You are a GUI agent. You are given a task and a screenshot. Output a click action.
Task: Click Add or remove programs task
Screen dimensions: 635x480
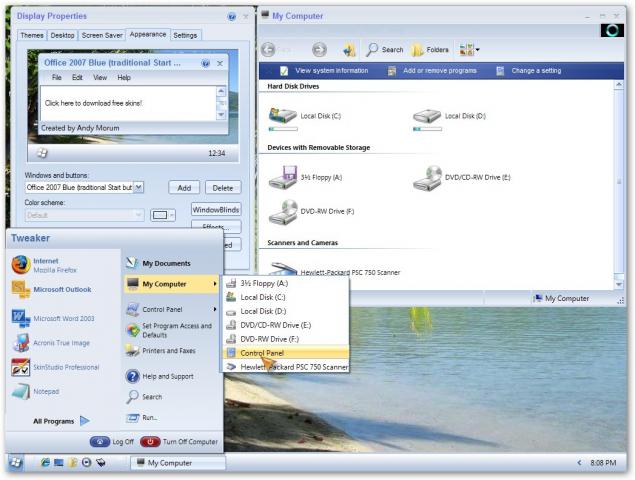tap(432, 70)
